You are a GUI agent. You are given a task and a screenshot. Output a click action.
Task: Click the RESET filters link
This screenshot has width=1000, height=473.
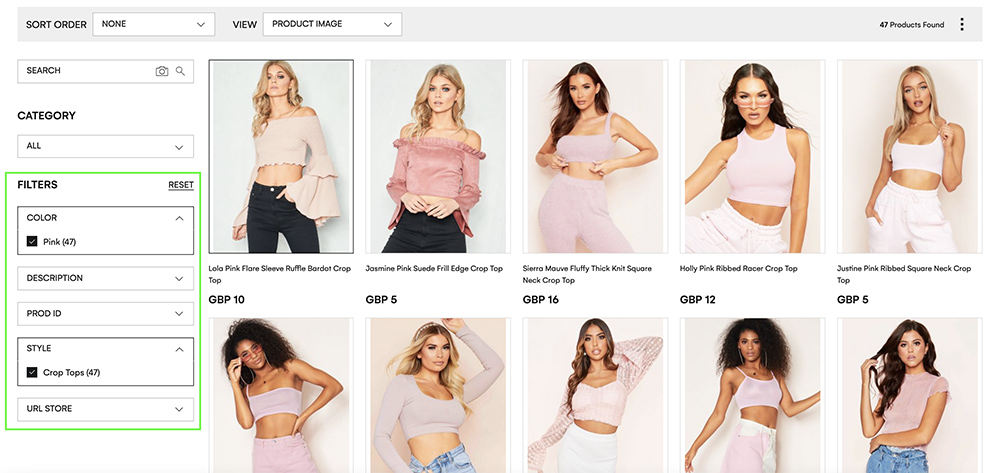click(x=180, y=185)
